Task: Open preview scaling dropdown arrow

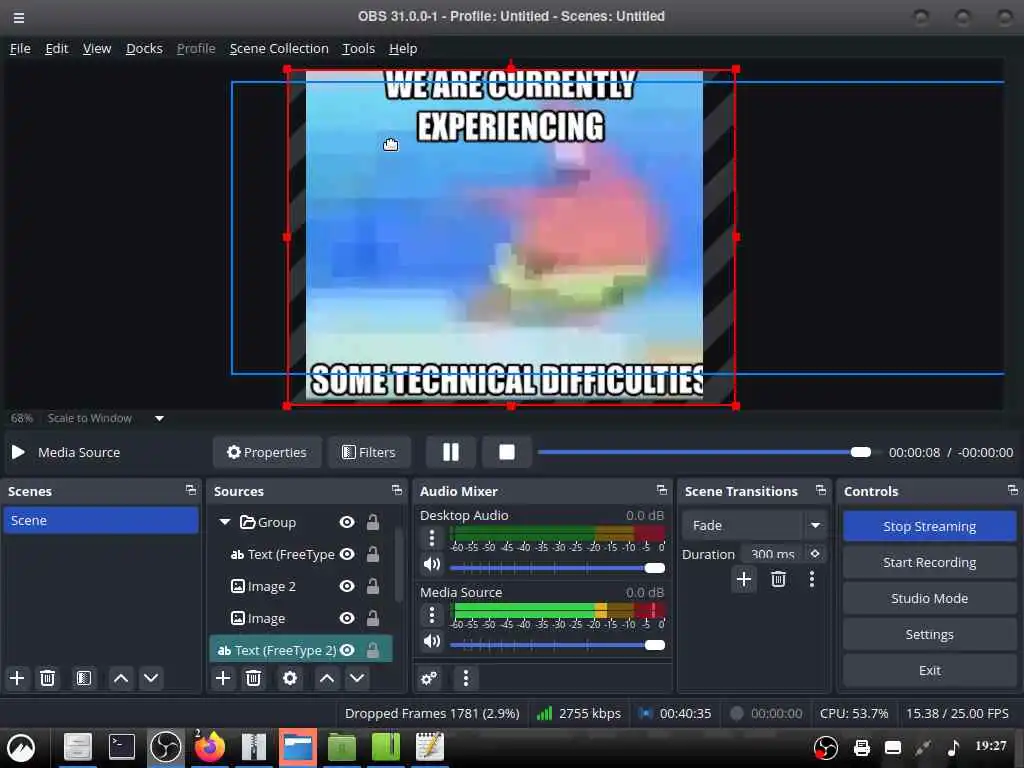Action: click(159, 418)
